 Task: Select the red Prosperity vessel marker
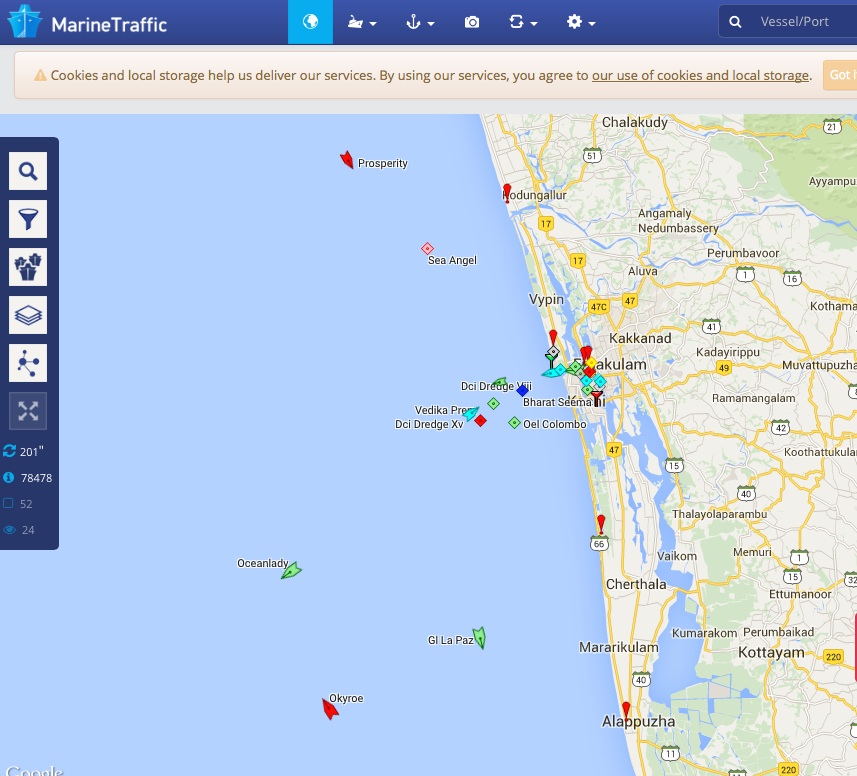pos(347,160)
